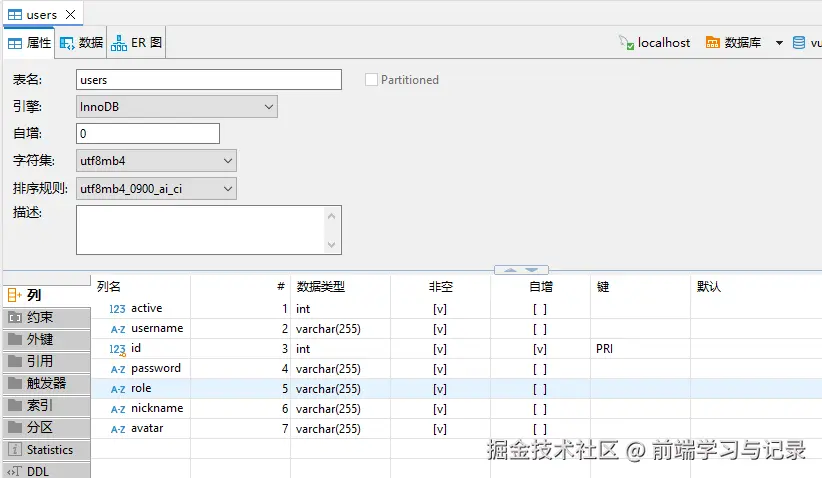This screenshot has height=478, width=822.
Task: Click string icon of nickname column
Action: 118,409
